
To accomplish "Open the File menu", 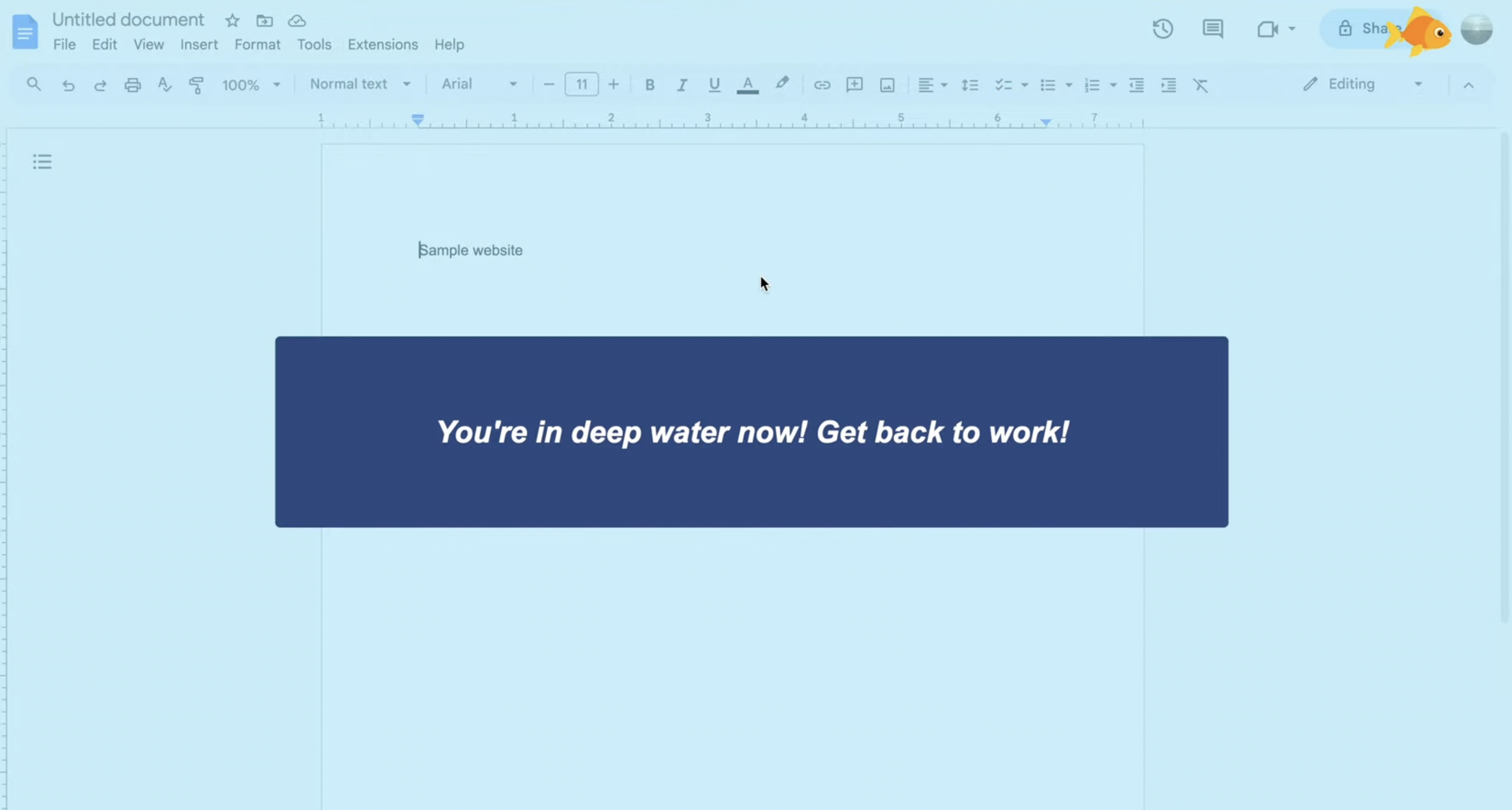I will tap(64, 45).
